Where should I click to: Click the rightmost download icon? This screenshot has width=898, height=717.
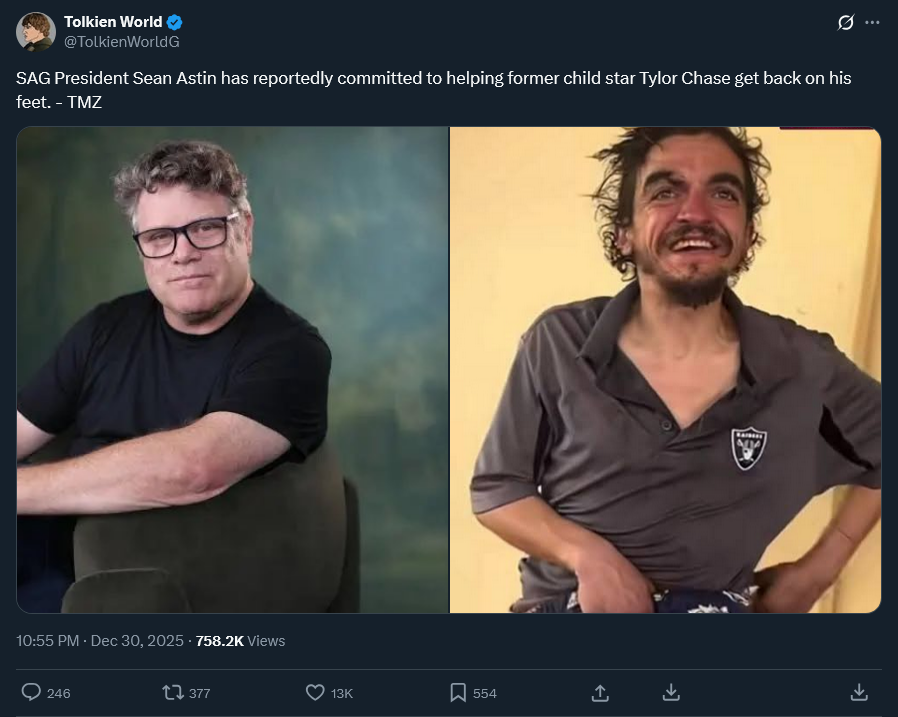tap(859, 693)
